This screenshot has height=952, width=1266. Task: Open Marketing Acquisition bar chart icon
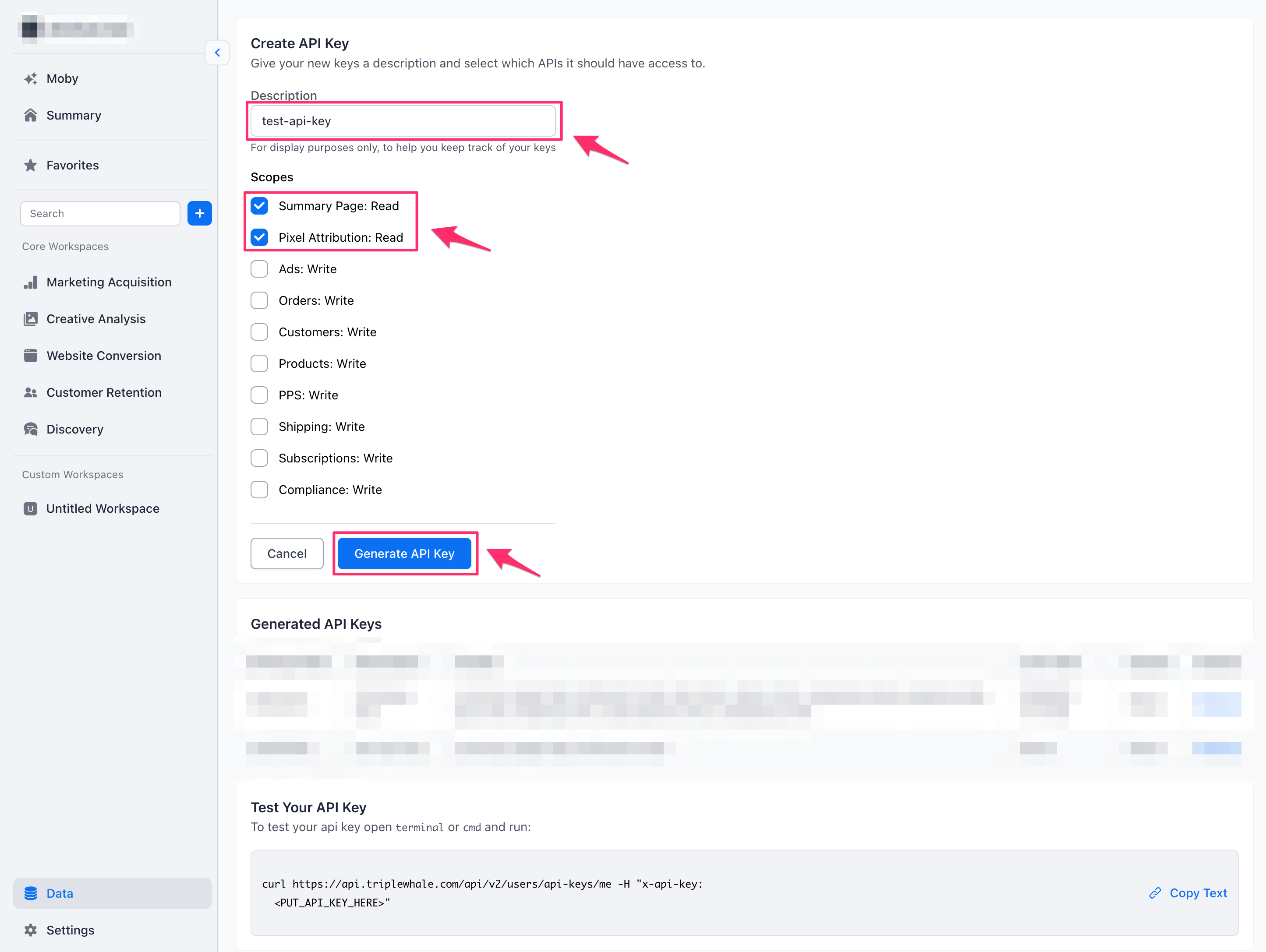point(31,282)
